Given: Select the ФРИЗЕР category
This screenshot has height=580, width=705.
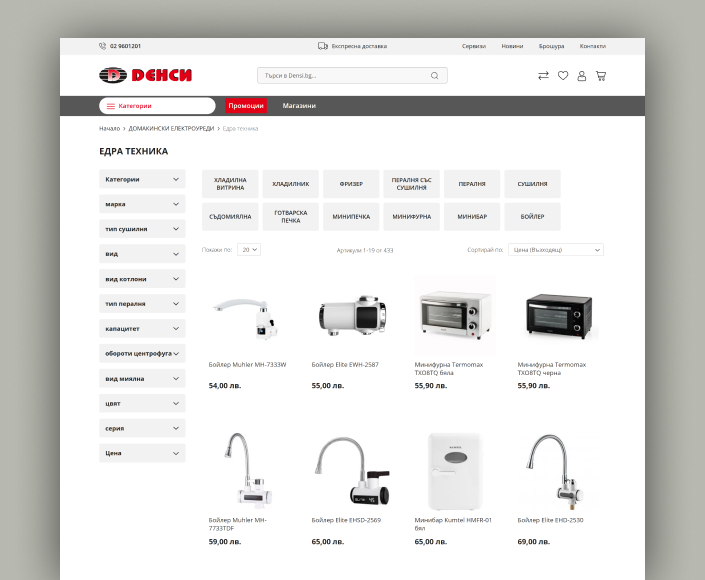Looking at the screenshot, I should pyautogui.click(x=351, y=184).
